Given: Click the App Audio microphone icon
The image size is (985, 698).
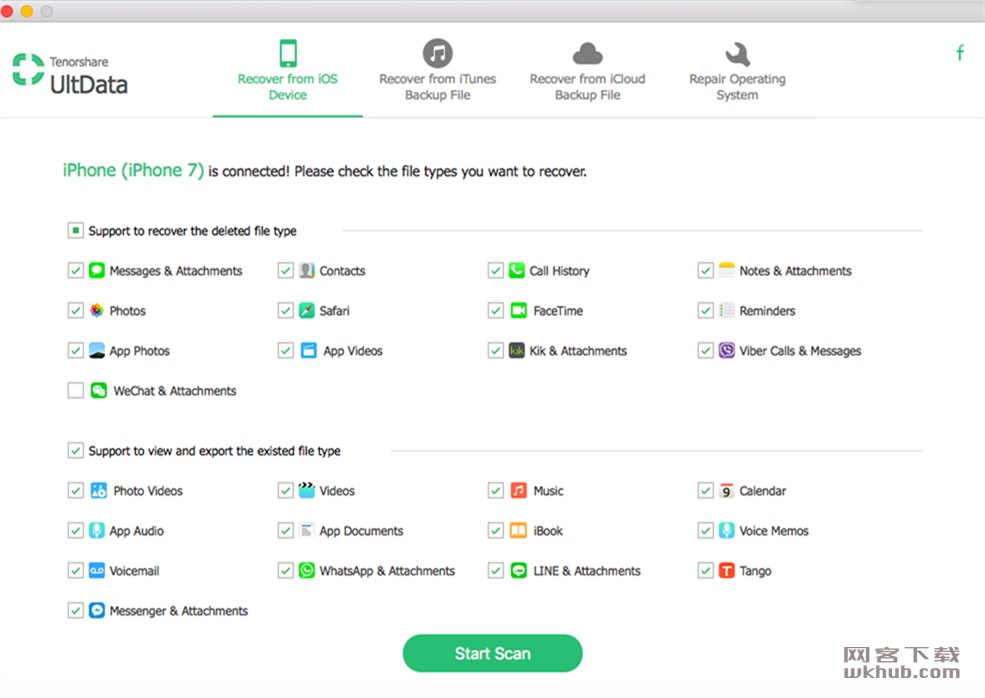Looking at the screenshot, I should [x=97, y=531].
